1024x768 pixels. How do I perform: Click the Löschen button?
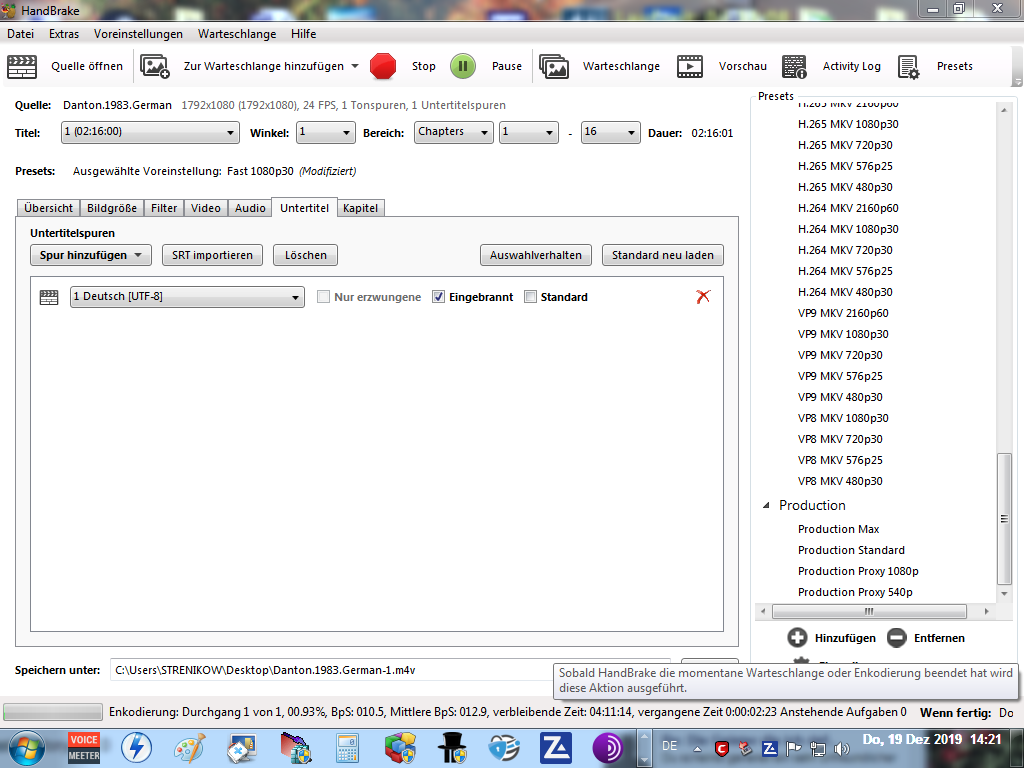(x=306, y=255)
